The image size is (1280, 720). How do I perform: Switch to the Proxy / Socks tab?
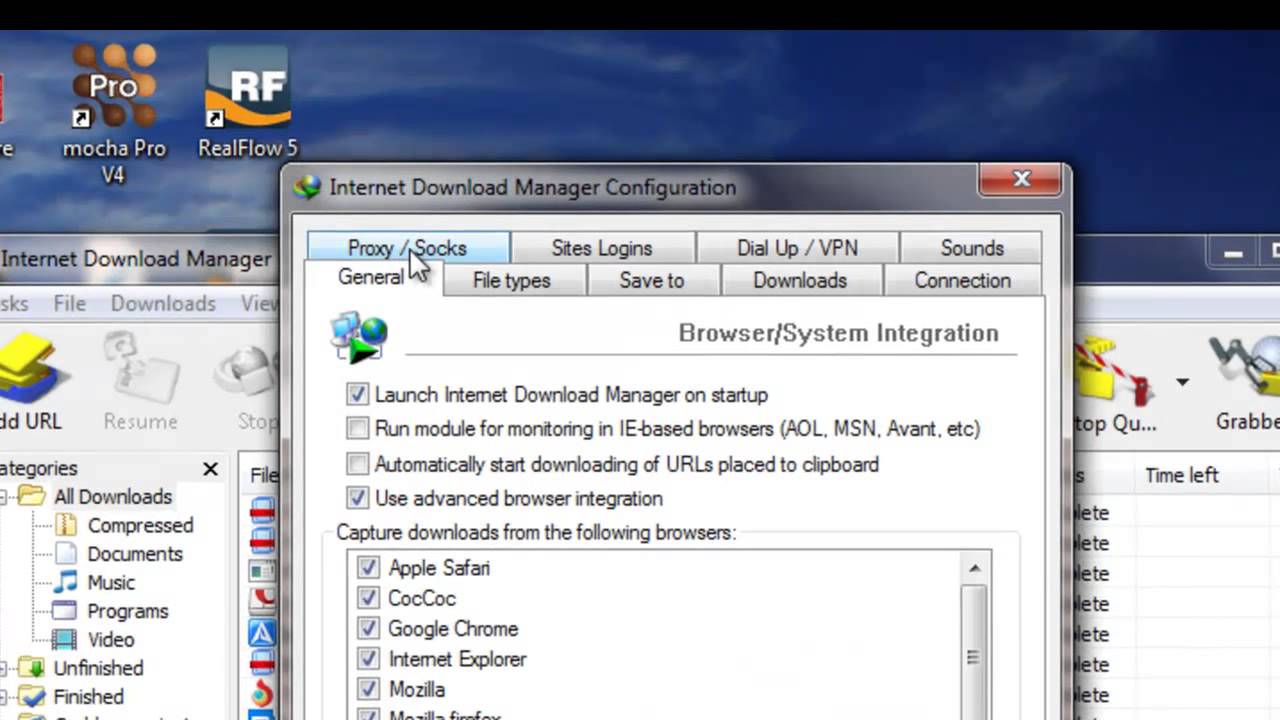408,248
